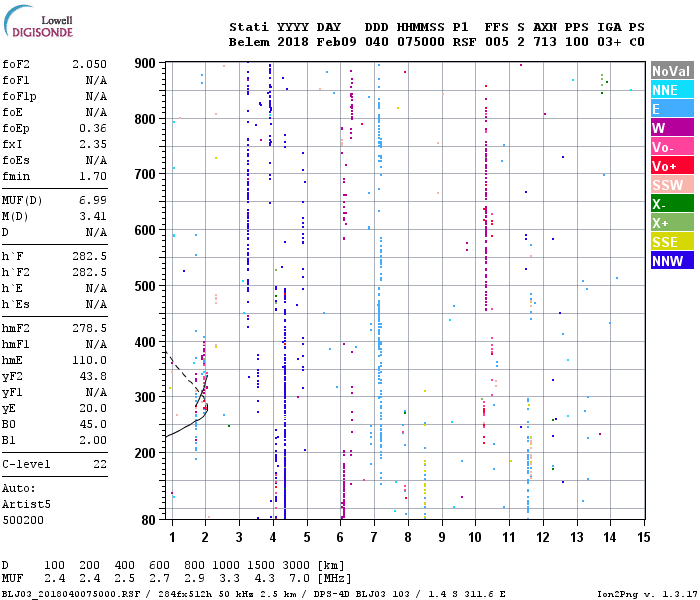Image resolution: width=700 pixels, height=600 pixels.
Task: Select the dark green X- legend swatch
Action: point(672,204)
